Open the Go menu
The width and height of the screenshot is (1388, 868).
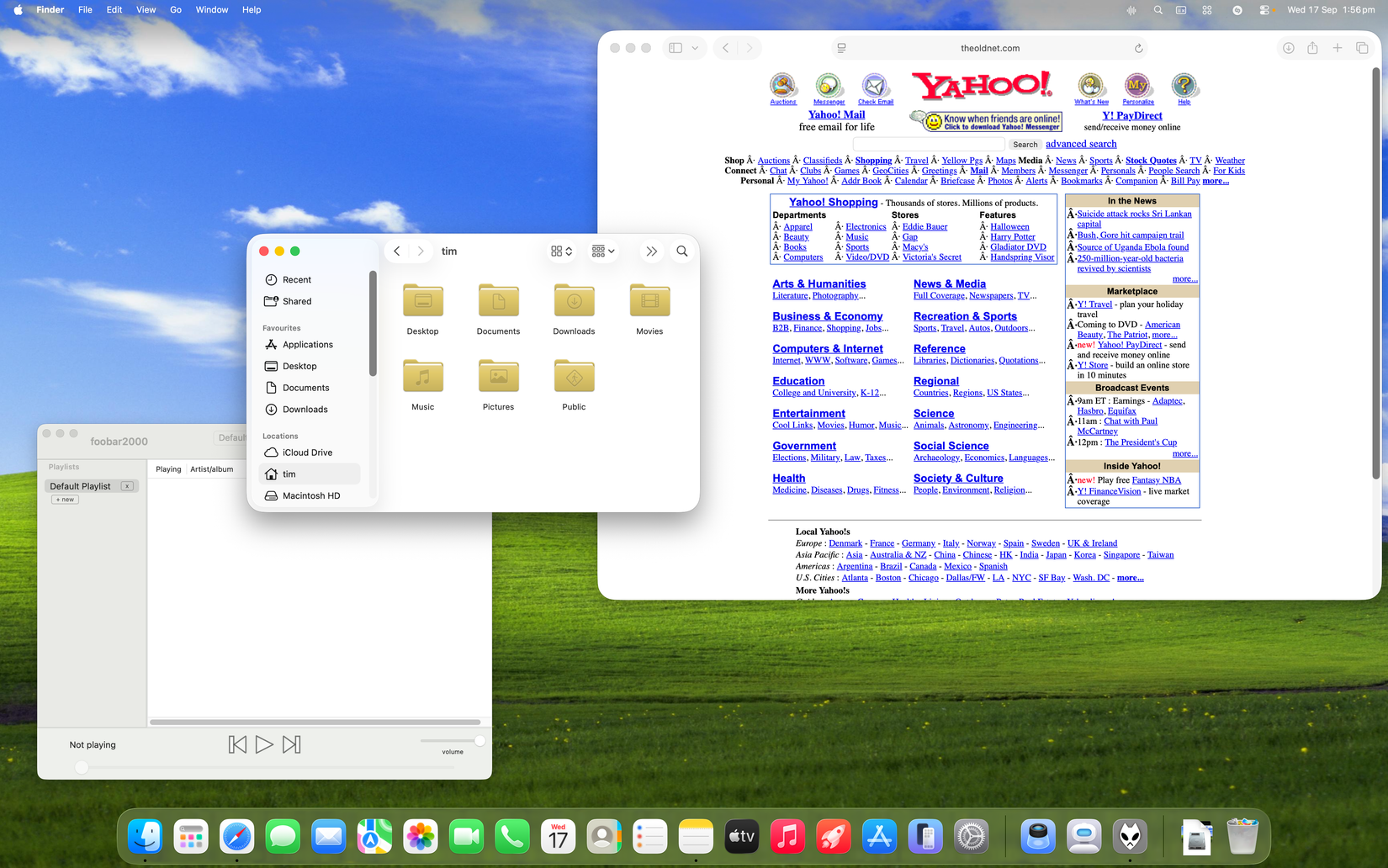pos(176,10)
